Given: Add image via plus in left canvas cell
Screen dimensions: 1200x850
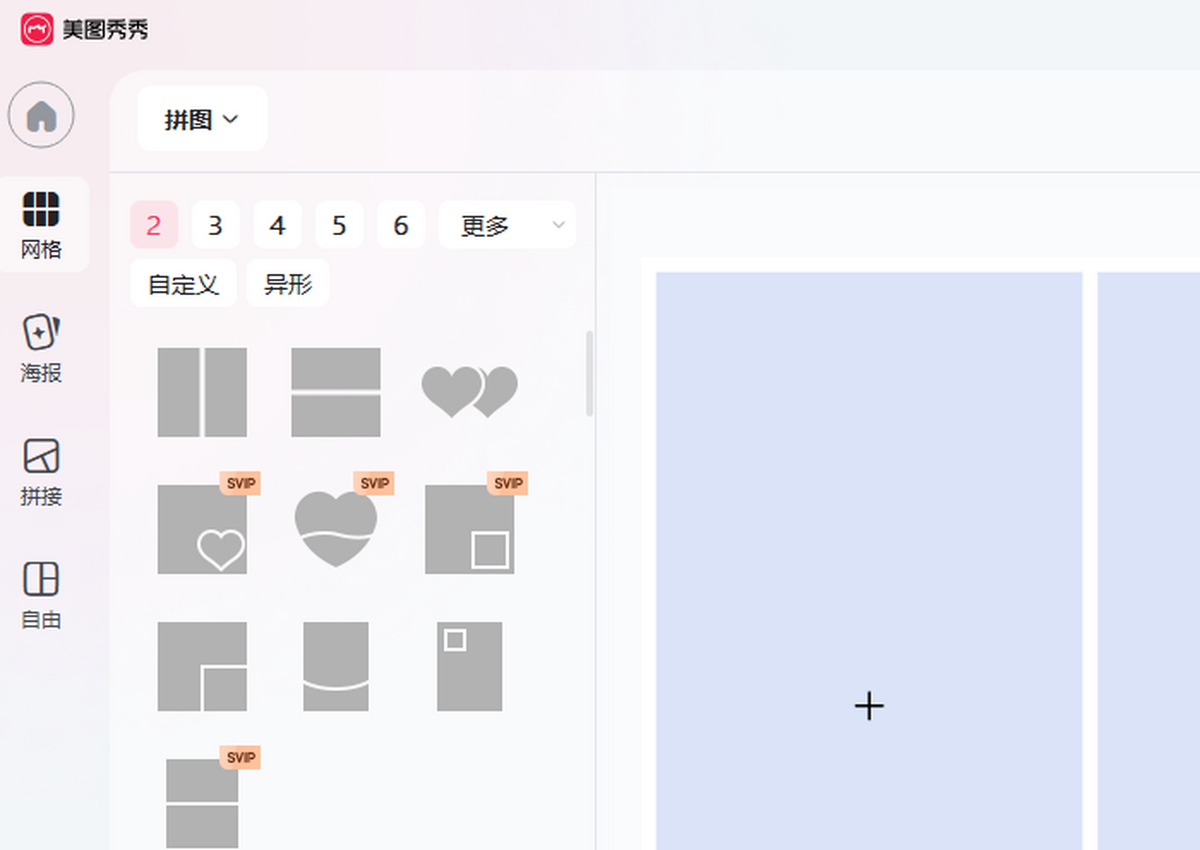Looking at the screenshot, I should click(869, 706).
